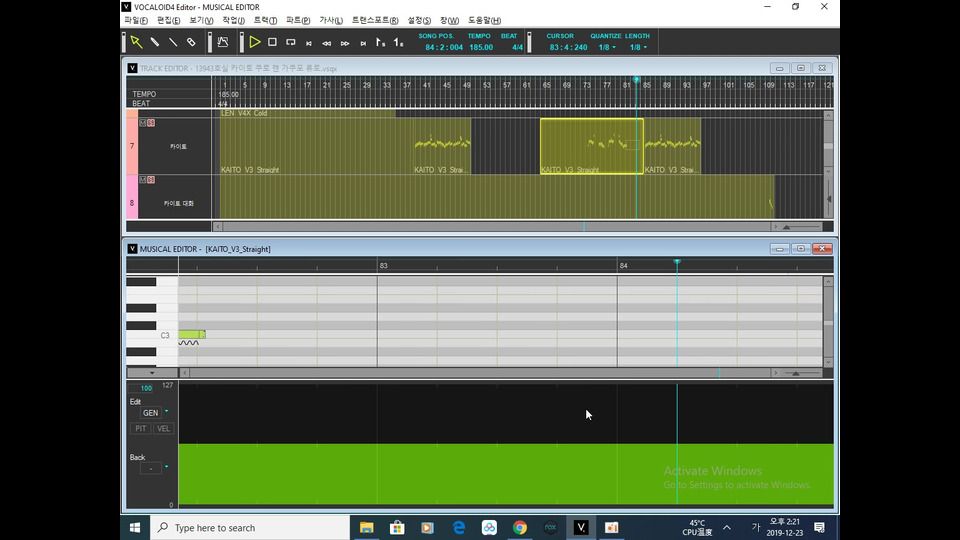This screenshot has width=960, height=540.
Task: Select the green note at C3
Action: pos(192,334)
